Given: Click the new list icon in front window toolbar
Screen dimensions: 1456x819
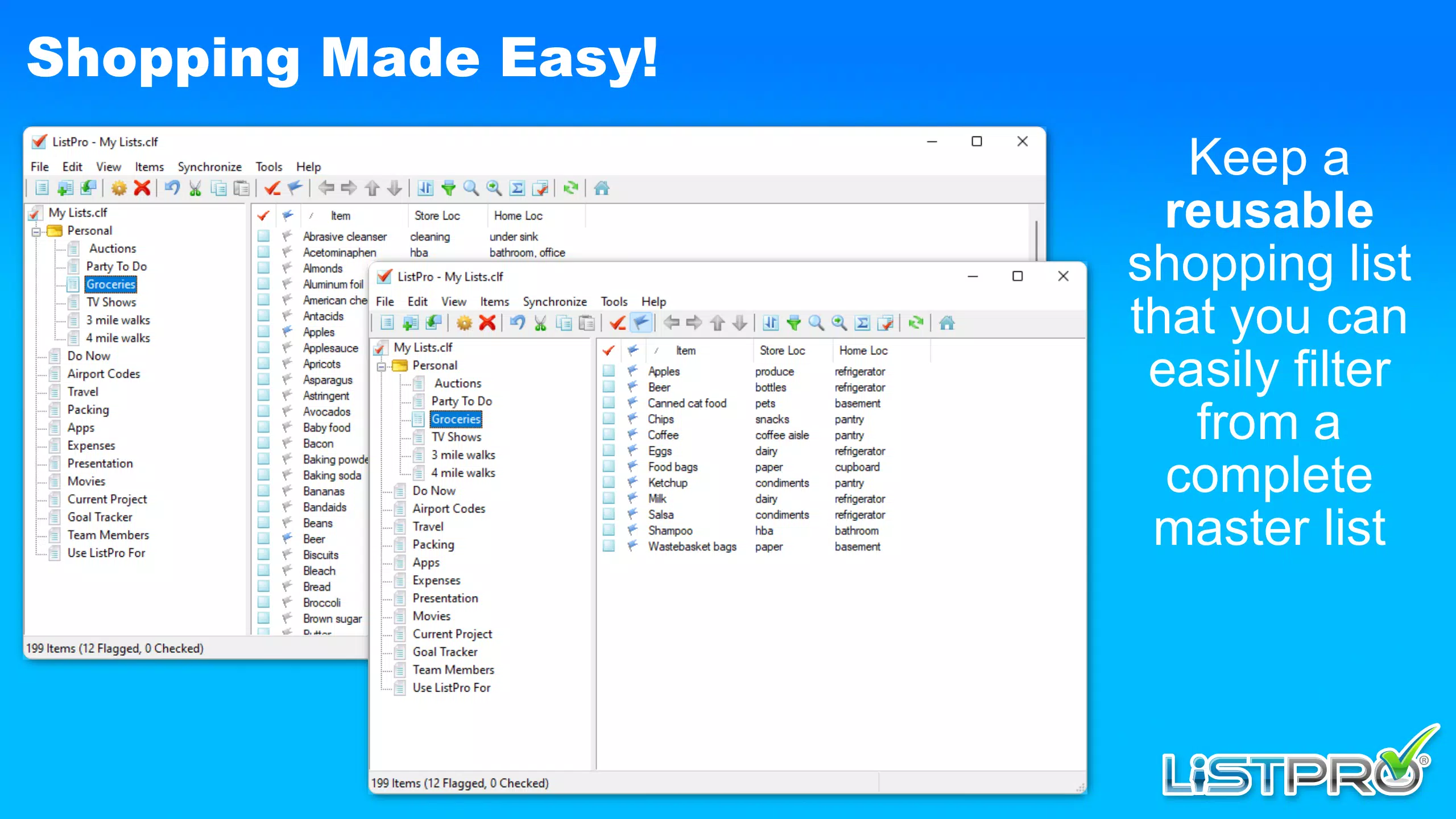Looking at the screenshot, I should (387, 323).
